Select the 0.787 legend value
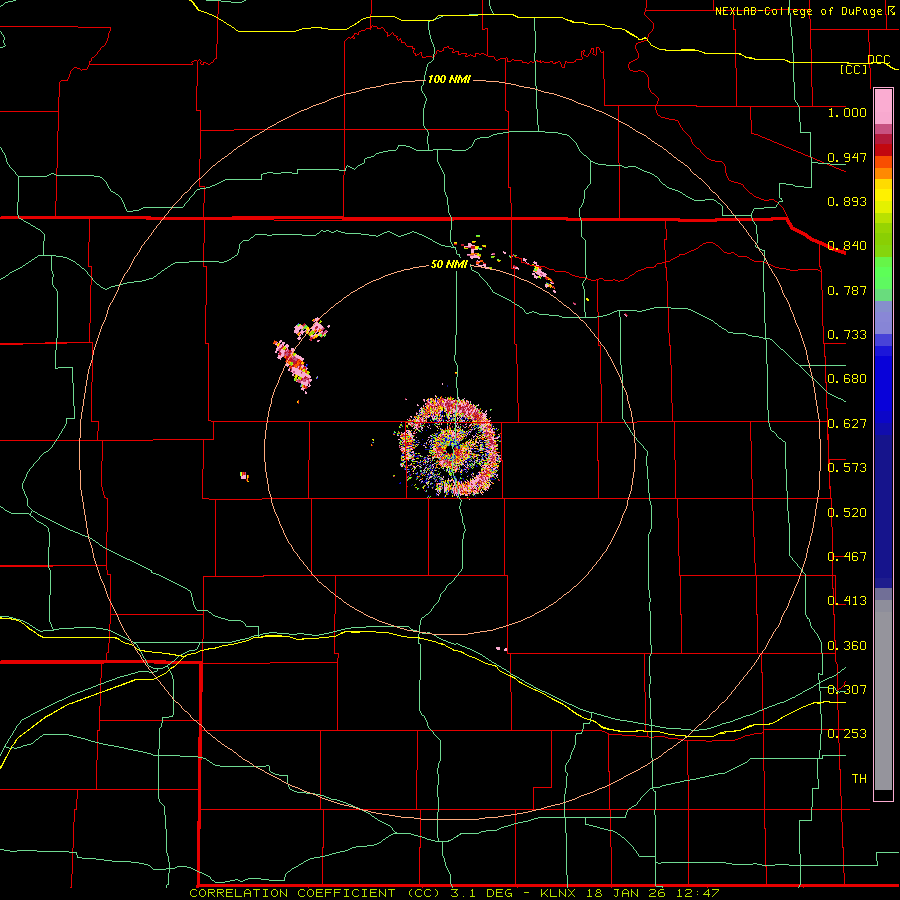Viewport: 900px width, 900px height. point(847,290)
